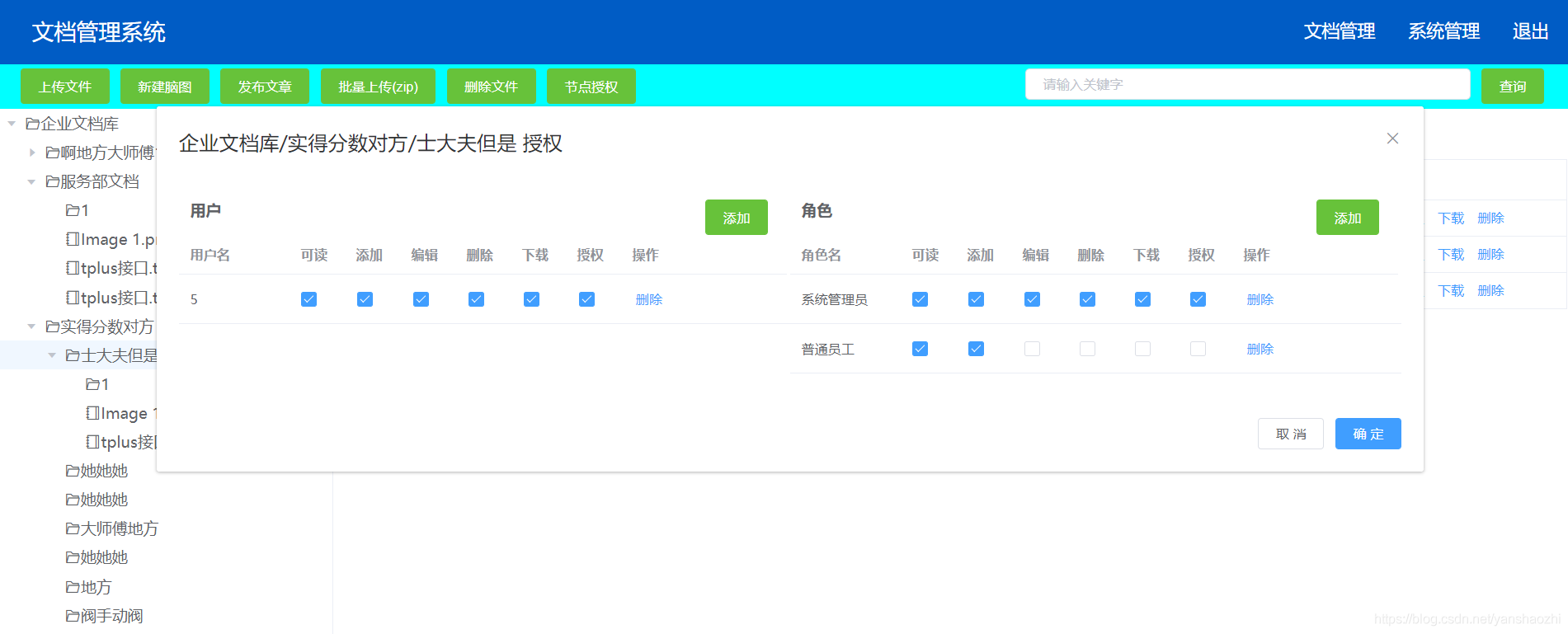This screenshot has height=634, width=1568.
Task: Collapse the 服务部文档 folder arrow
Action: pyautogui.click(x=31, y=181)
